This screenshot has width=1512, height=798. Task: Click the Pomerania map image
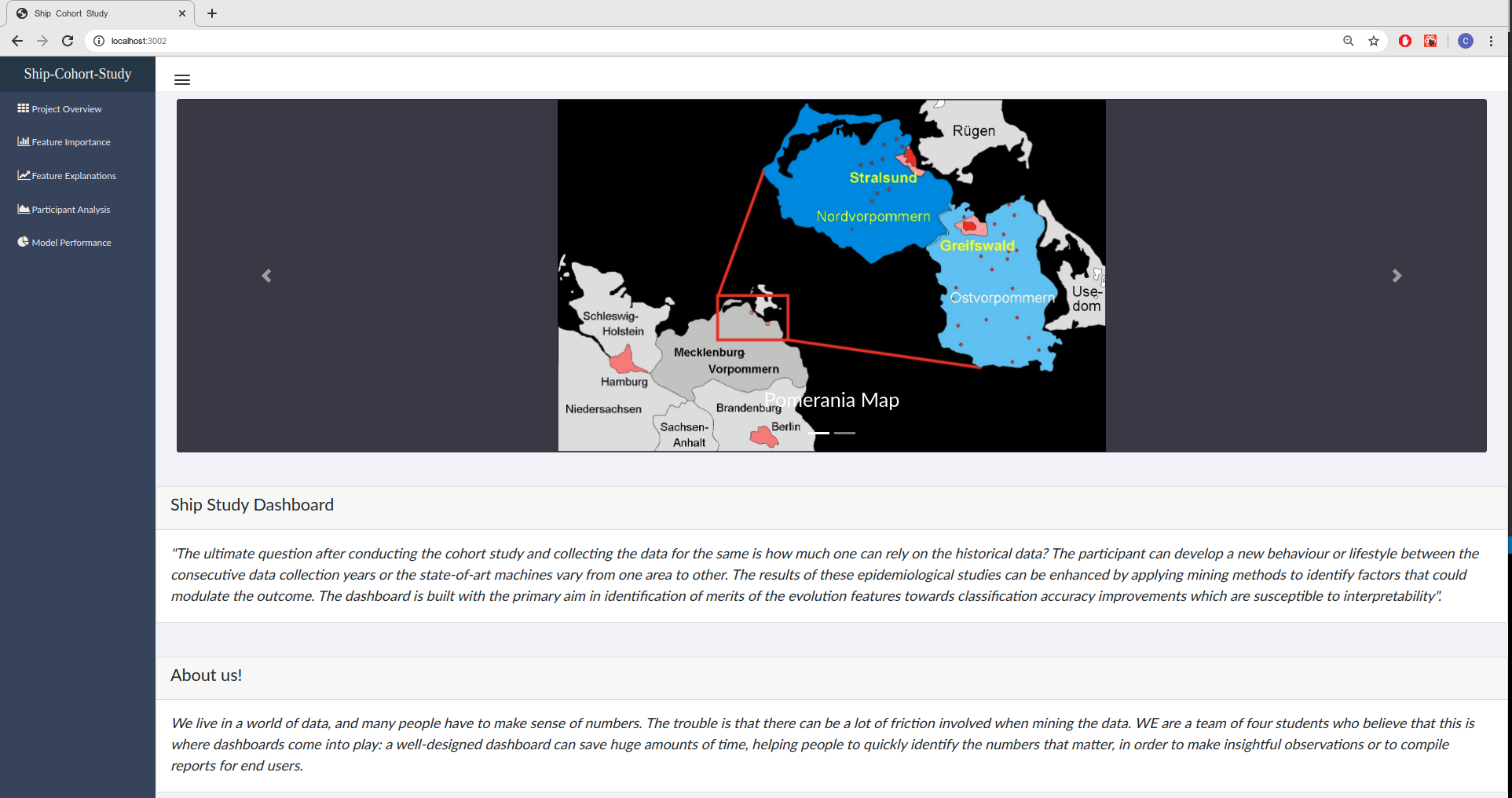pos(832,275)
